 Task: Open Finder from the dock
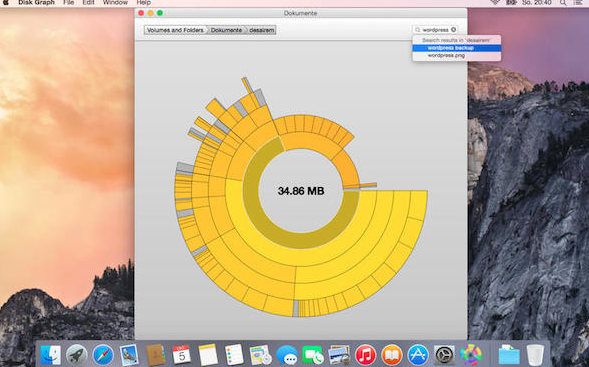[x=50, y=354]
